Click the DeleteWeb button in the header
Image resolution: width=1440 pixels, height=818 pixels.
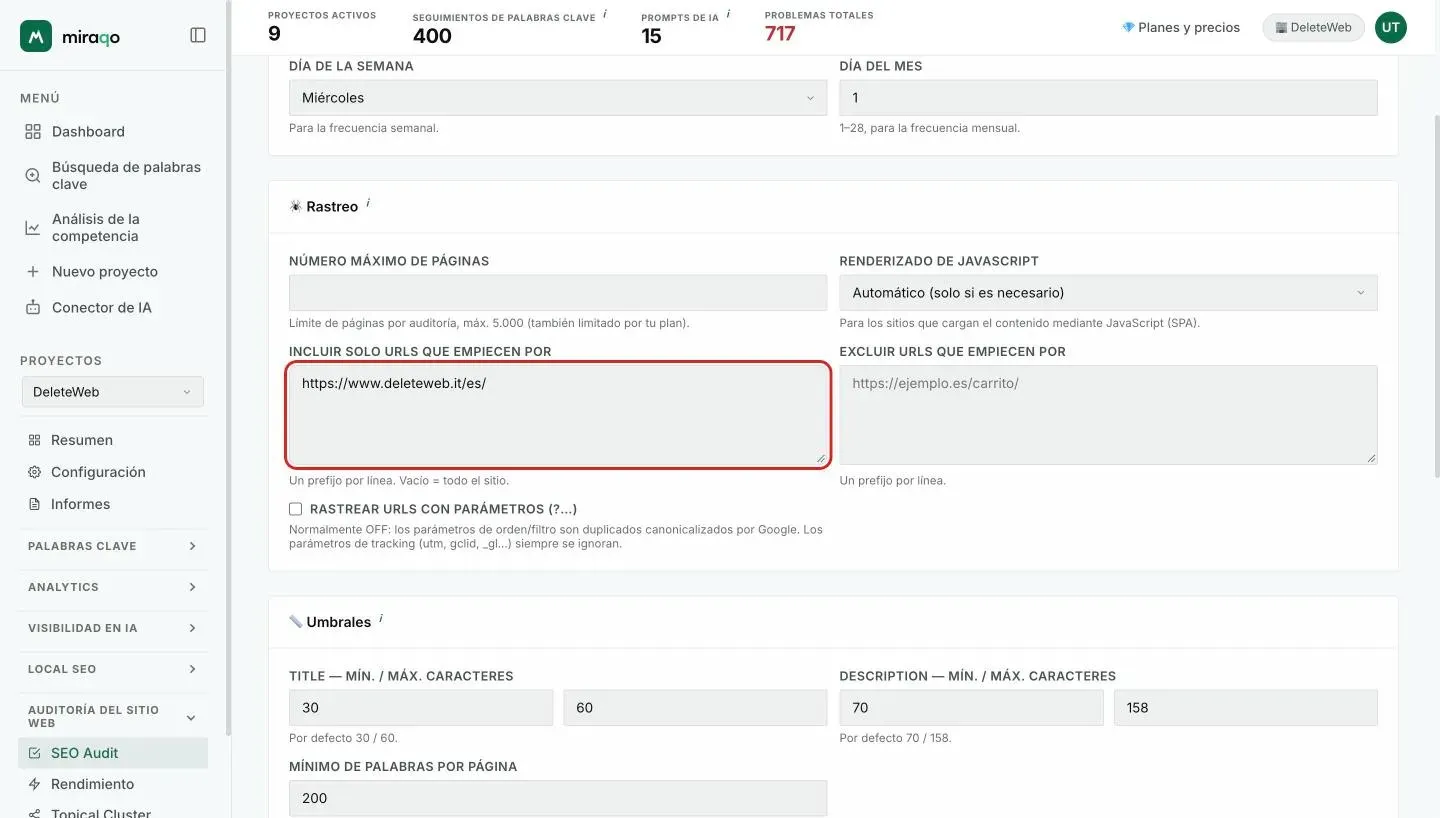pos(1313,28)
